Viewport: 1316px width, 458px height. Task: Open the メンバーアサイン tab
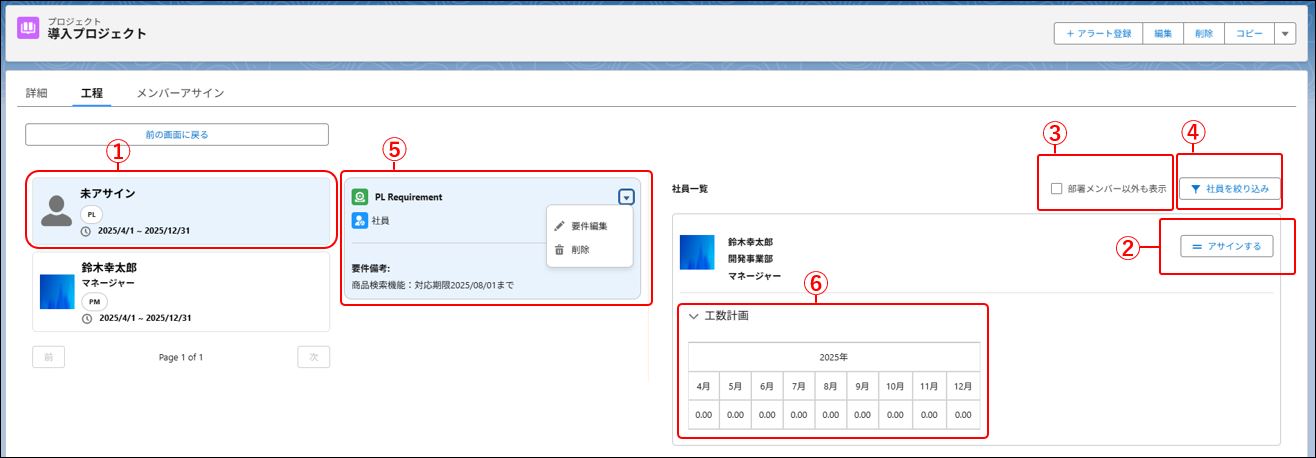(180, 93)
